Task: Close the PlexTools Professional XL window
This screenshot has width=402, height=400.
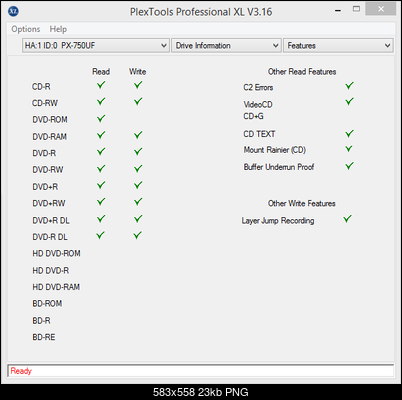Action: click(381, 9)
